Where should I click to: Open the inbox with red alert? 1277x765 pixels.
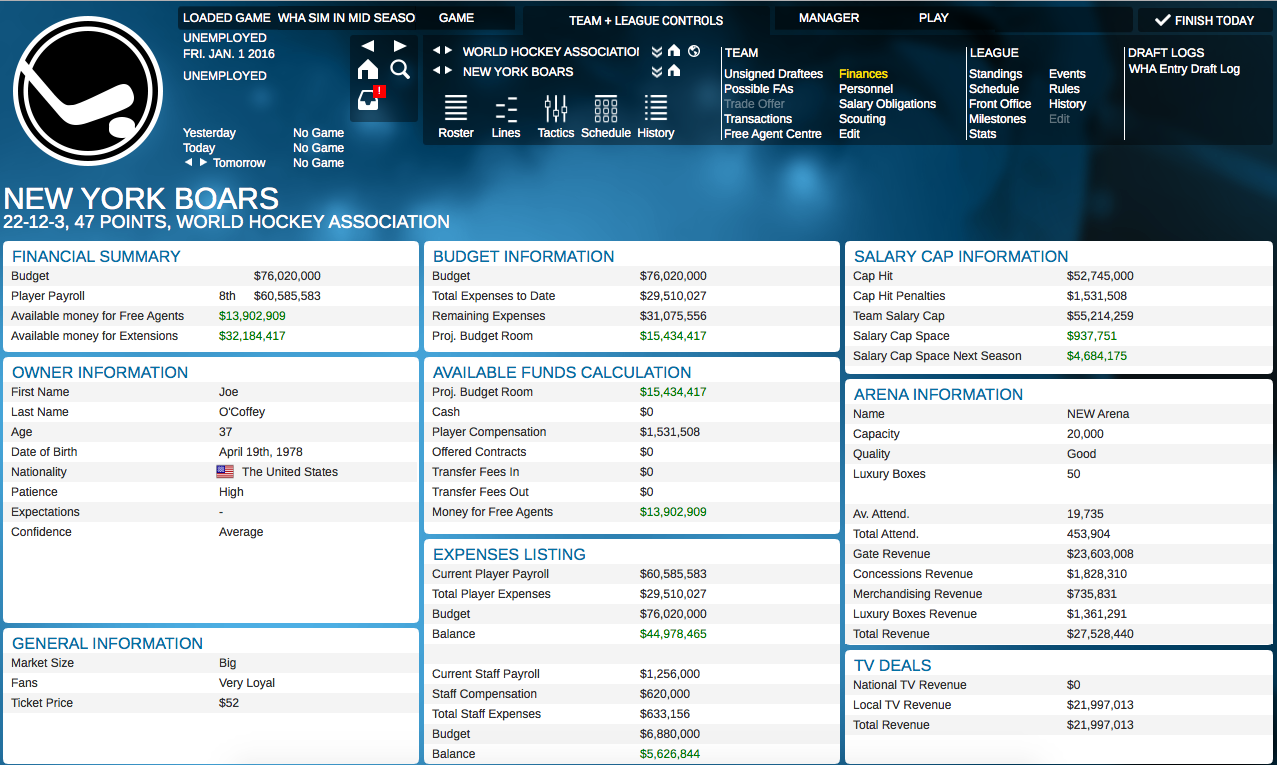369,100
